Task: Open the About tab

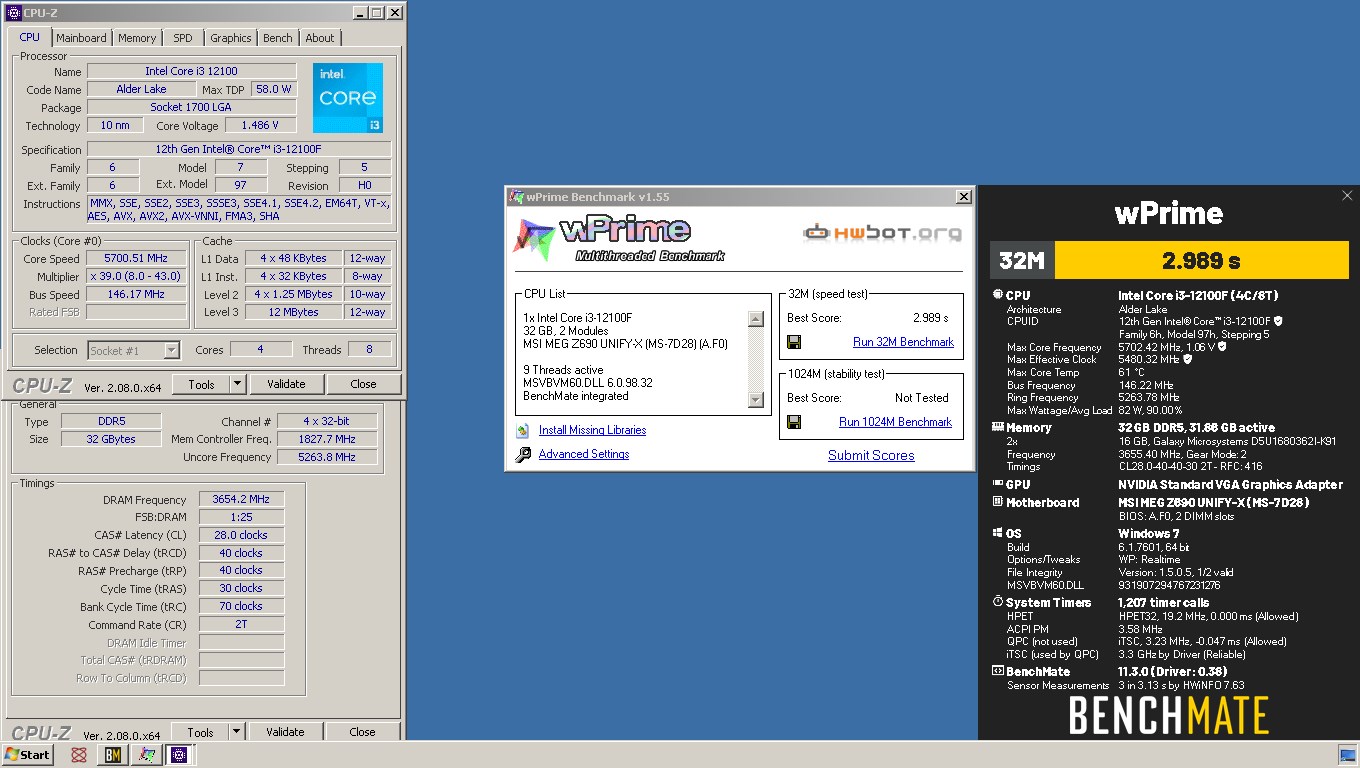Action: point(320,38)
